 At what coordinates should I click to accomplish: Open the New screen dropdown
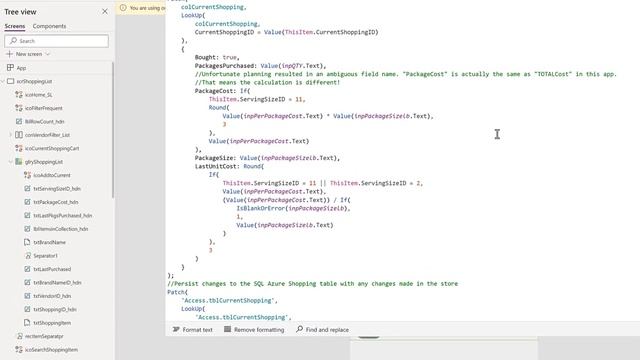coord(47,54)
